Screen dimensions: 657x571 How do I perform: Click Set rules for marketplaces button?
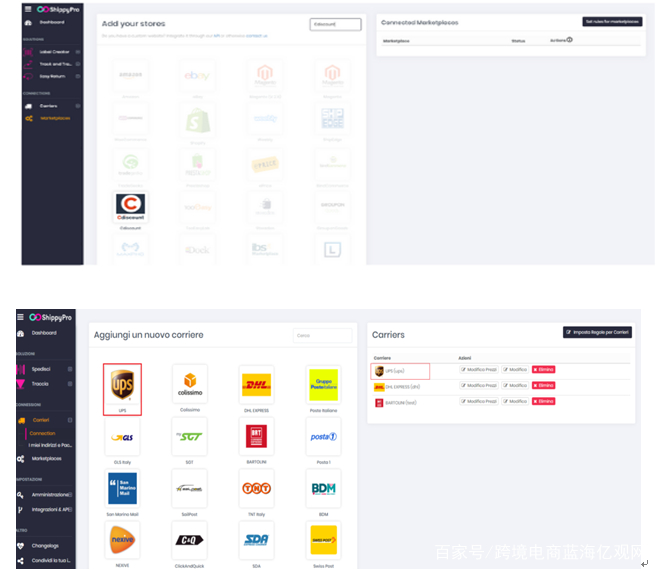click(x=612, y=21)
